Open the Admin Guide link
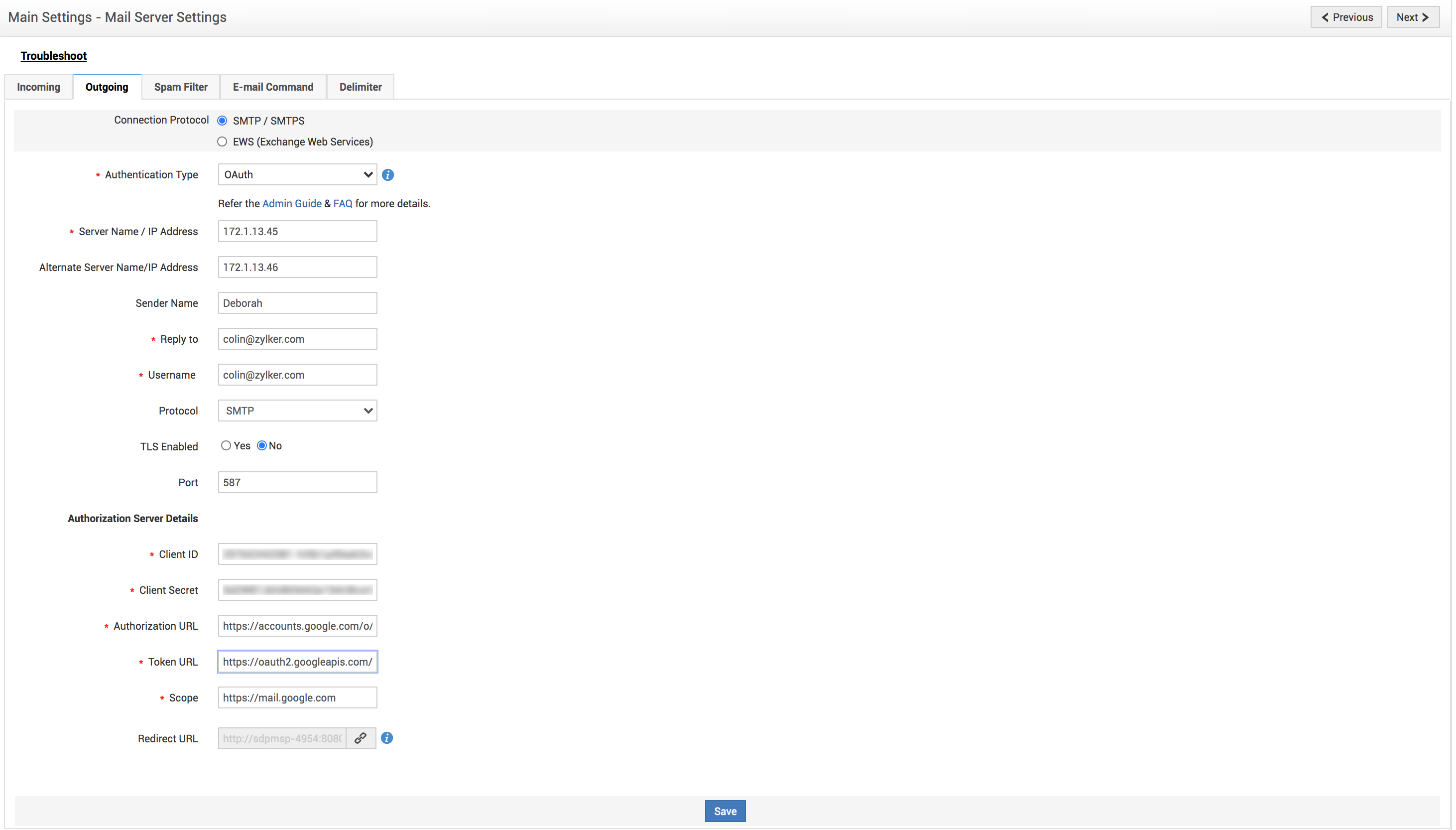Image resolution: width=1456 pixels, height=830 pixels. click(x=292, y=203)
